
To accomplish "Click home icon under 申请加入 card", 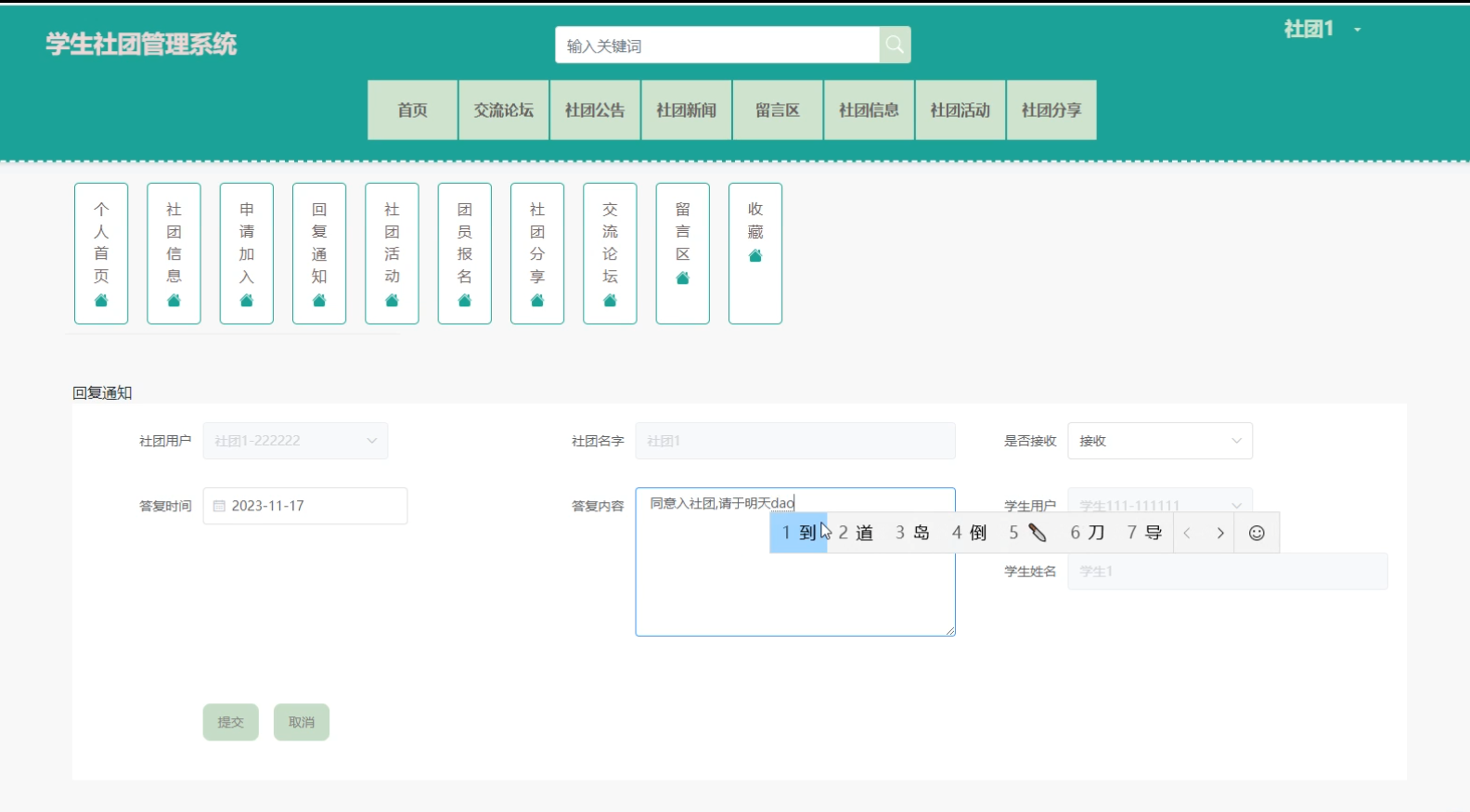I will pyautogui.click(x=247, y=301).
